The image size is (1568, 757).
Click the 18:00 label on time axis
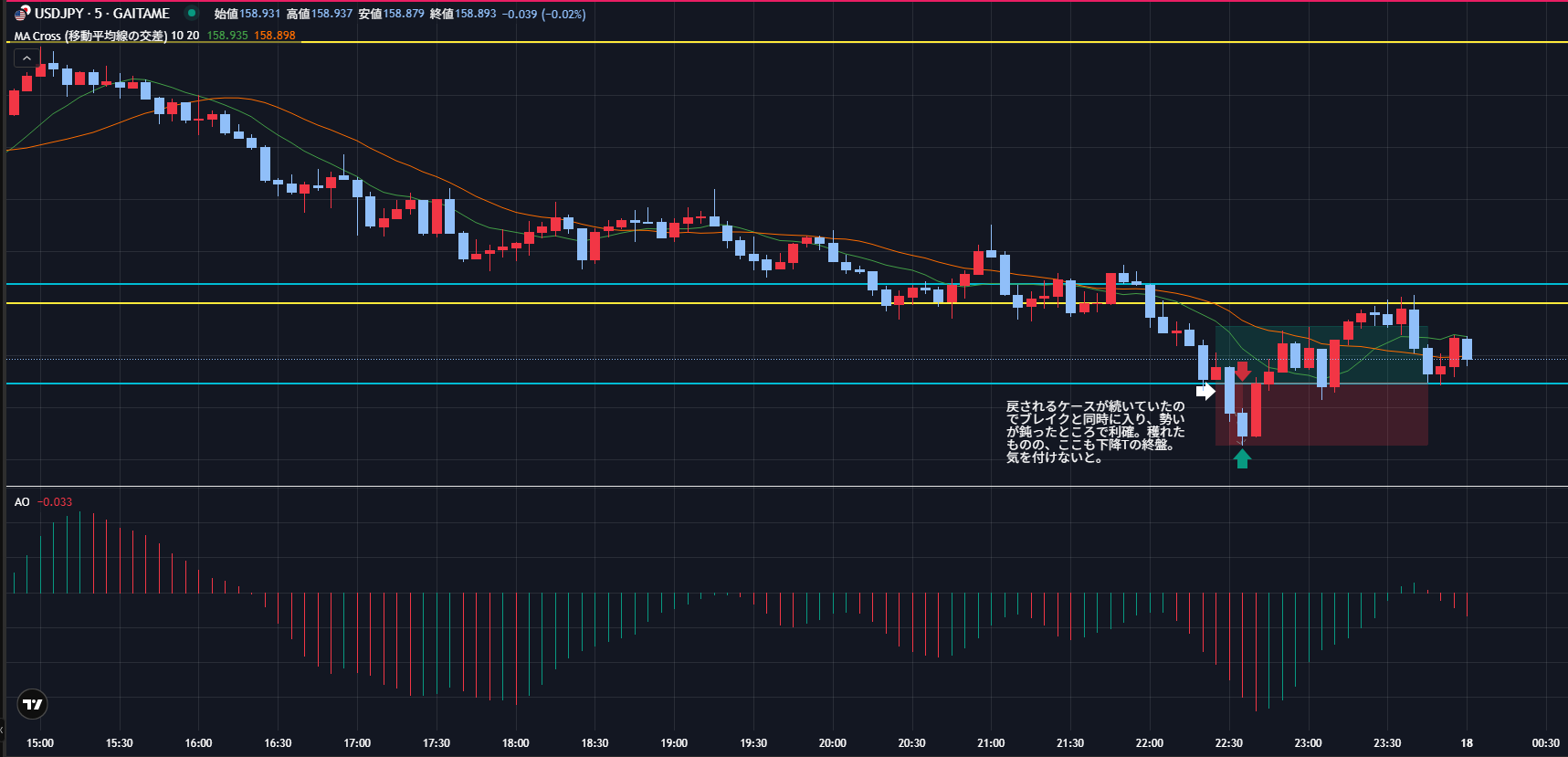[515, 743]
